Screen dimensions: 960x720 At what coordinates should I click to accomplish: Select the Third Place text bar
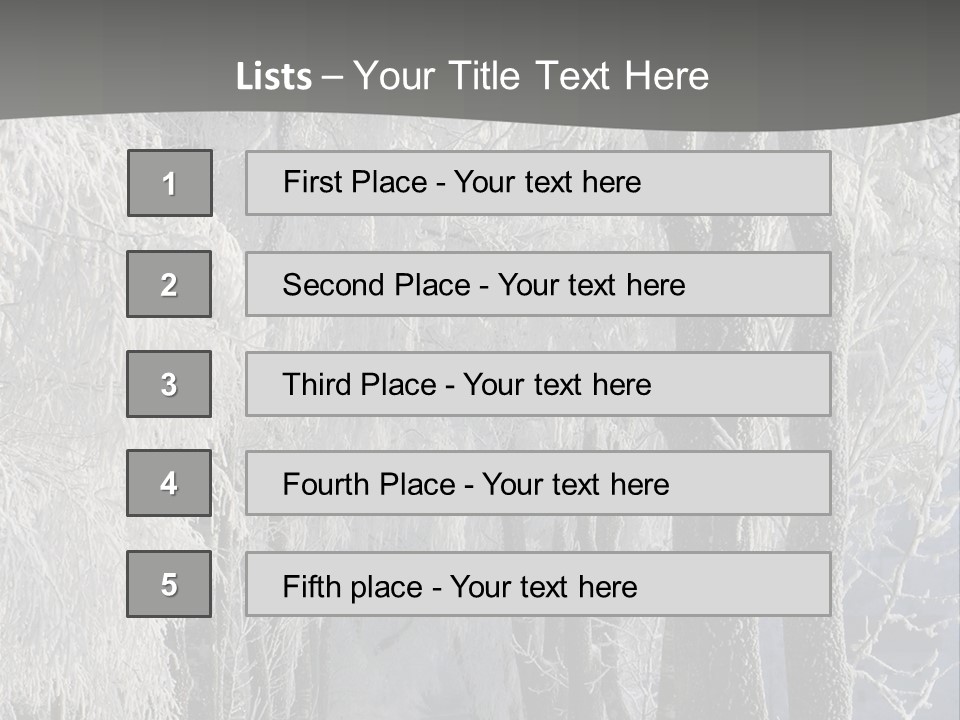coord(538,384)
